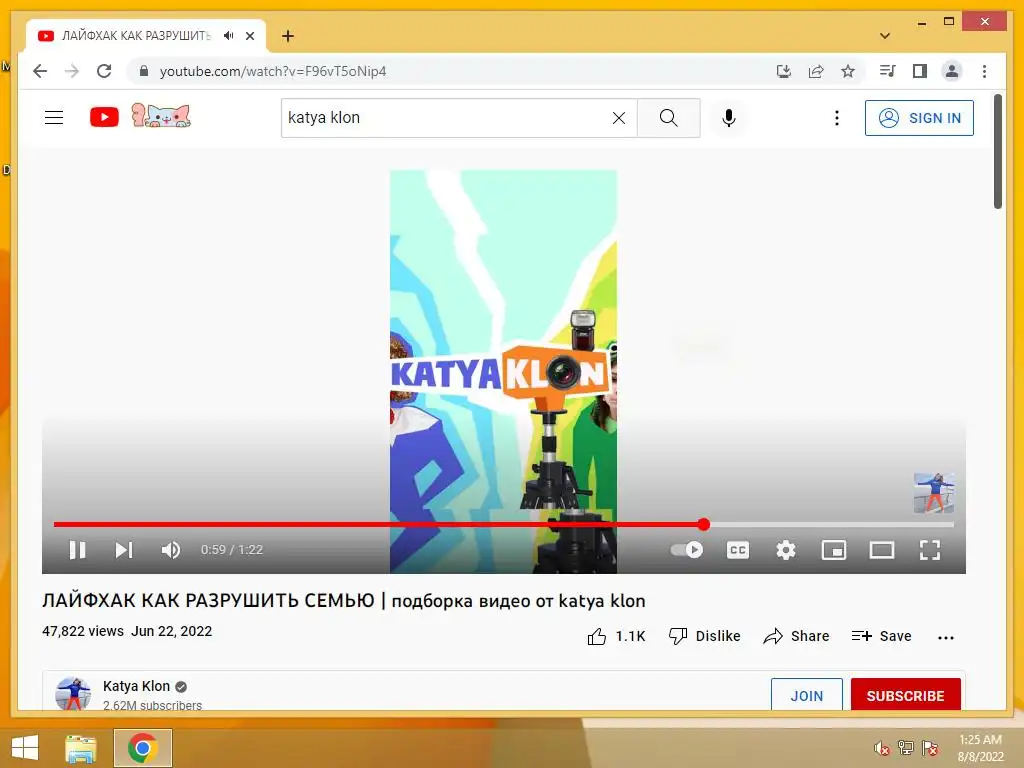The height and width of the screenshot is (768, 1024).
Task: Click the cat doodle next to YouTube logo
Action: (x=161, y=116)
